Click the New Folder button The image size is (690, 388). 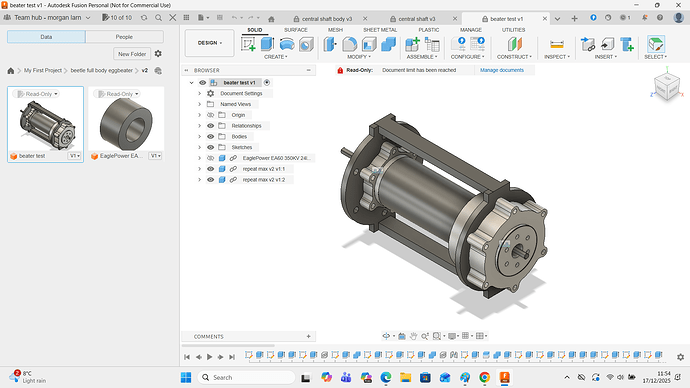132,54
